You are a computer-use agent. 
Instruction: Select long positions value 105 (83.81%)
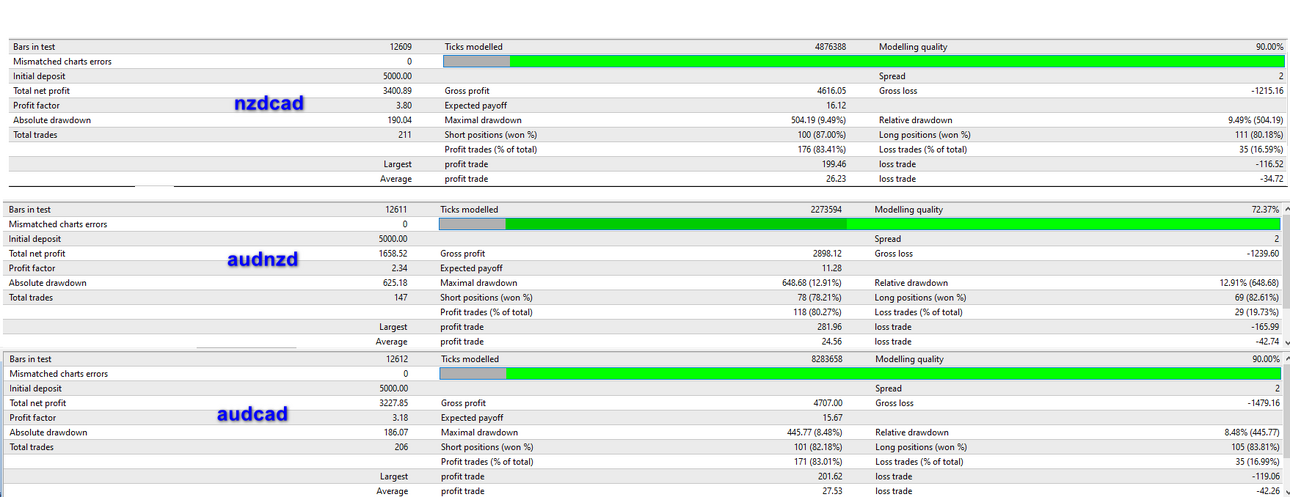[x=1254, y=447]
